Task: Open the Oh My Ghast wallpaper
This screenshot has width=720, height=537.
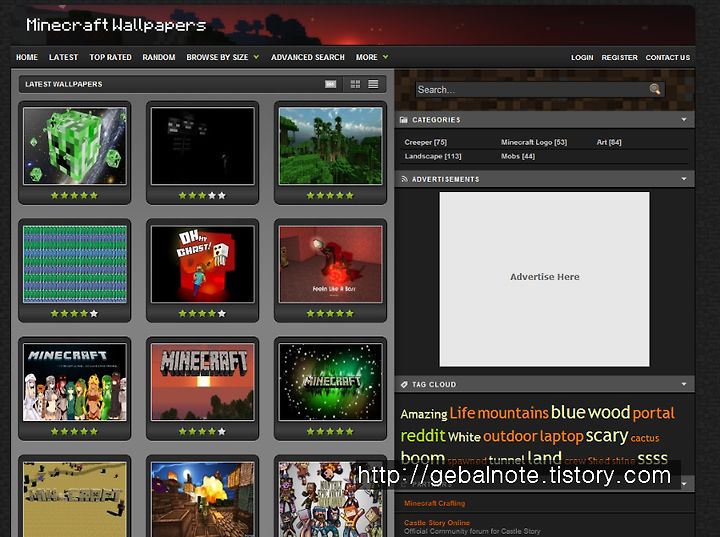Action: pos(202,264)
